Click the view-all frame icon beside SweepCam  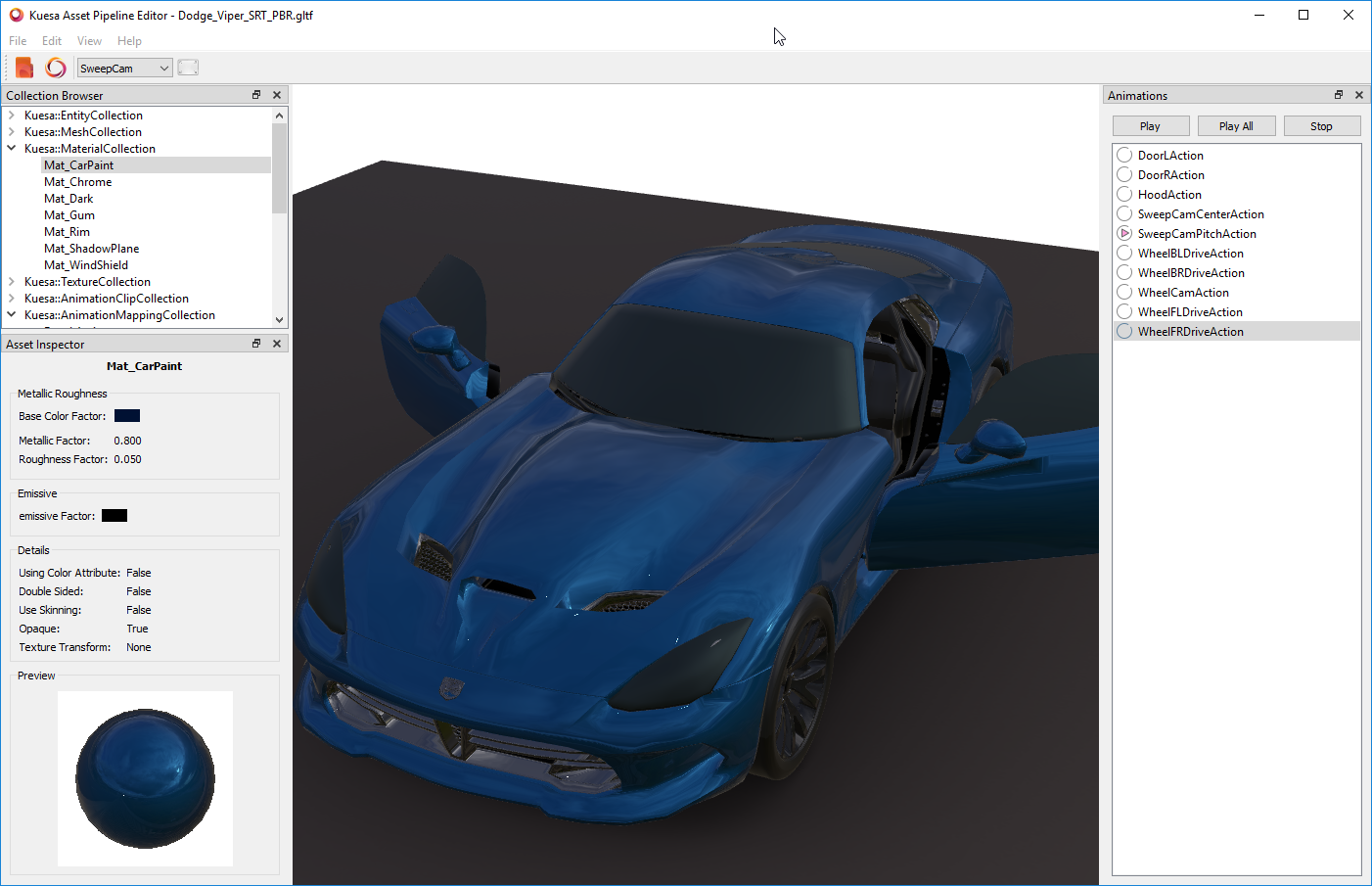pos(188,68)
